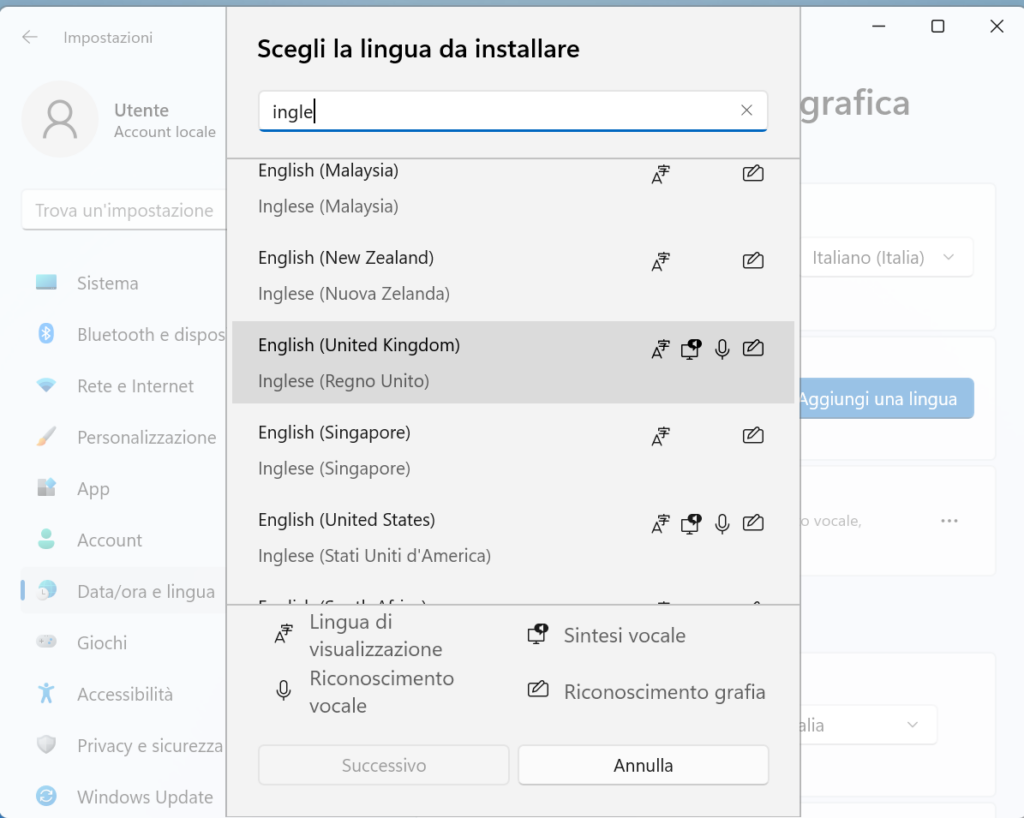Click the Giochi controller icon
The width and height of the screenshot is (1024, 818).
coord(46,642)
